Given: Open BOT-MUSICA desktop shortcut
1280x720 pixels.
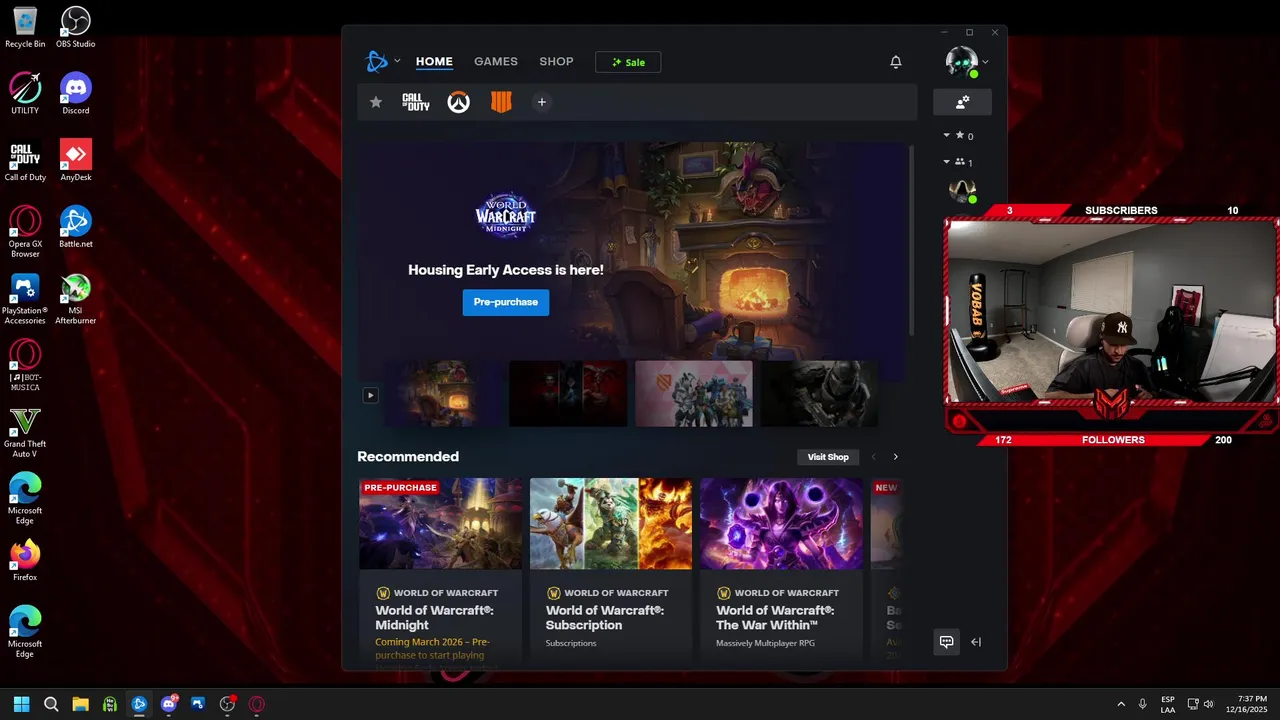Looking at the screenshot, I should click(x=25, y=365).
